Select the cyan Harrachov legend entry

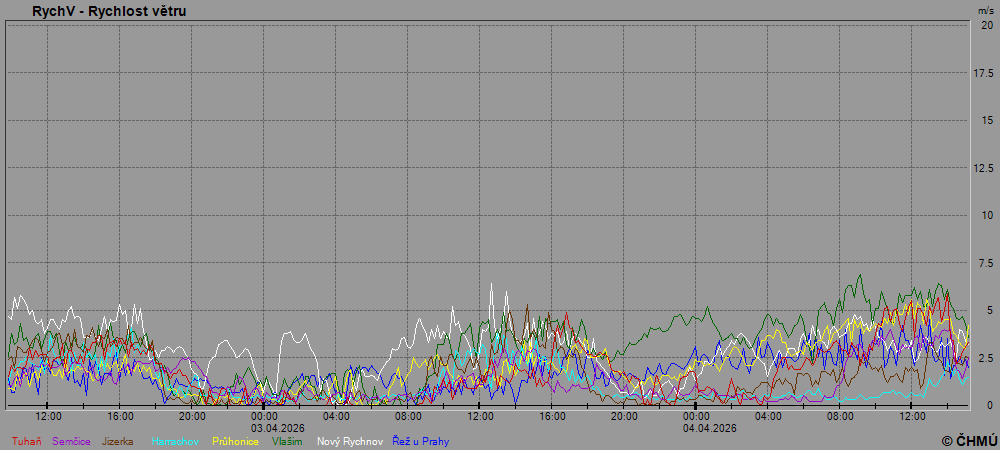176,441
